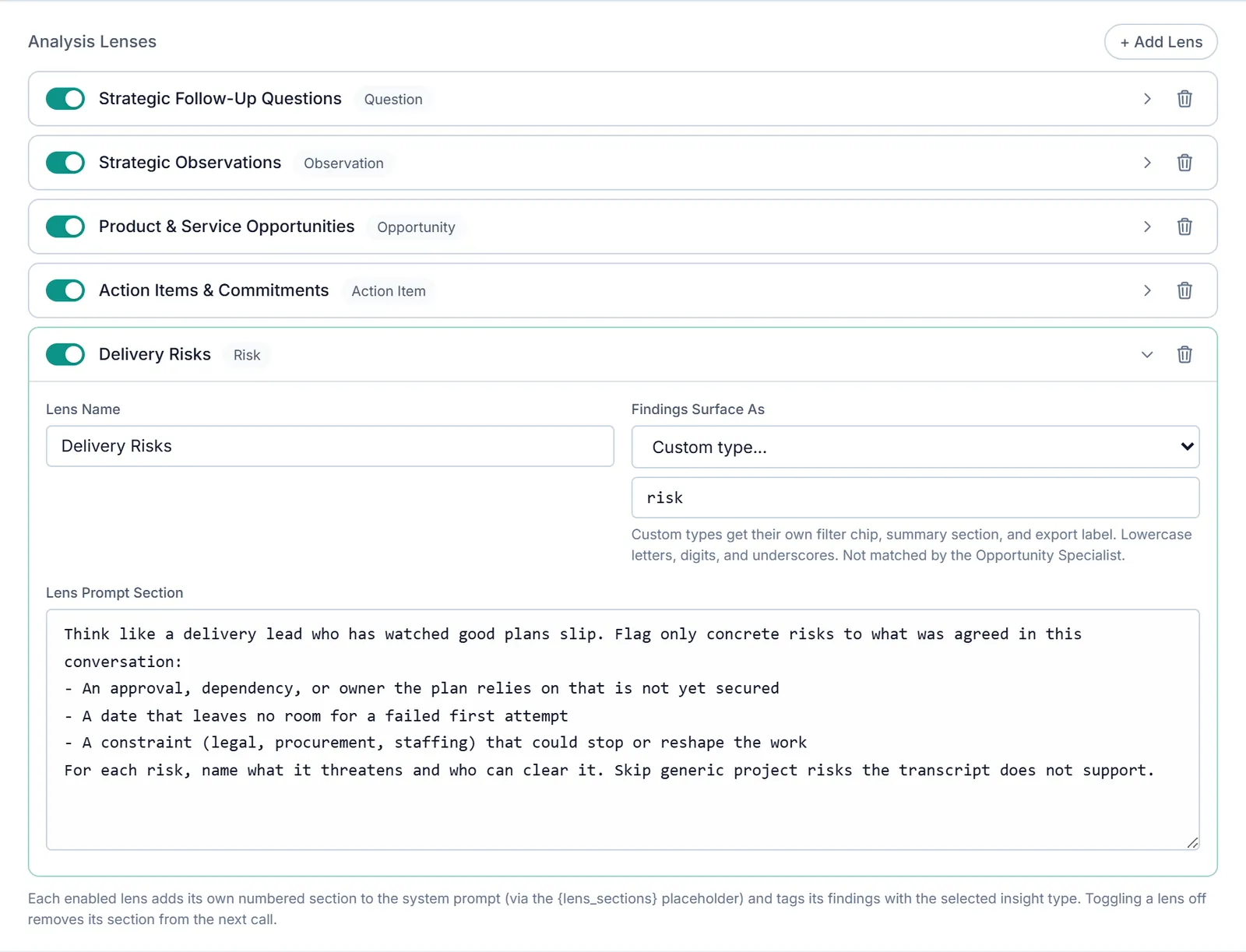Screen dimensions: 1246x952
Task: Expand the Action Items & Commitments lens
Action: [1147, 290]
